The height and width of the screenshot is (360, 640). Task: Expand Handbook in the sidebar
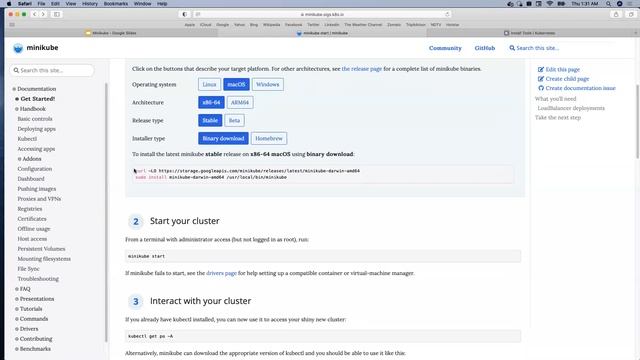coord(17,109)
